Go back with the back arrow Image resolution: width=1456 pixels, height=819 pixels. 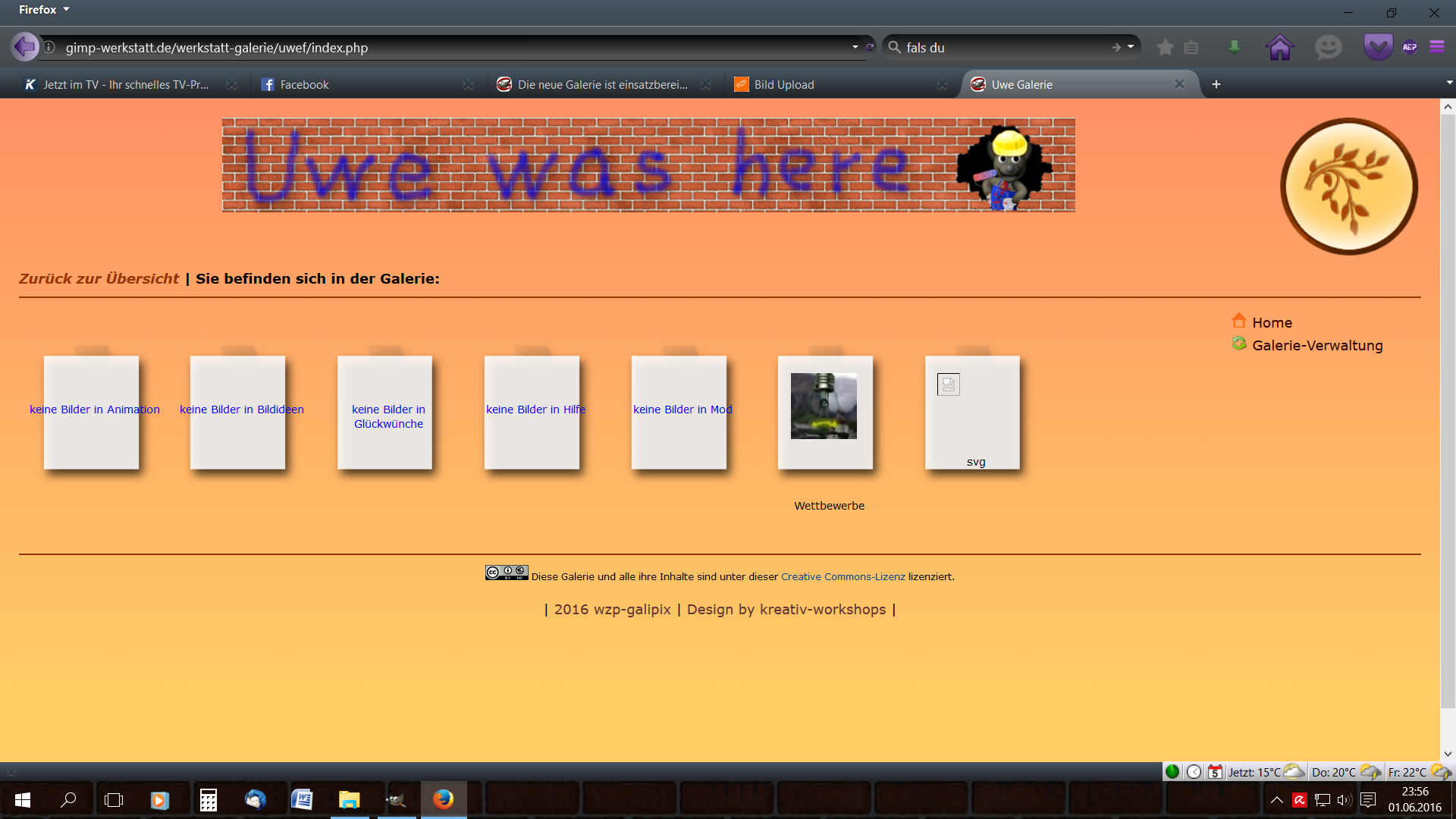[24, 47]
